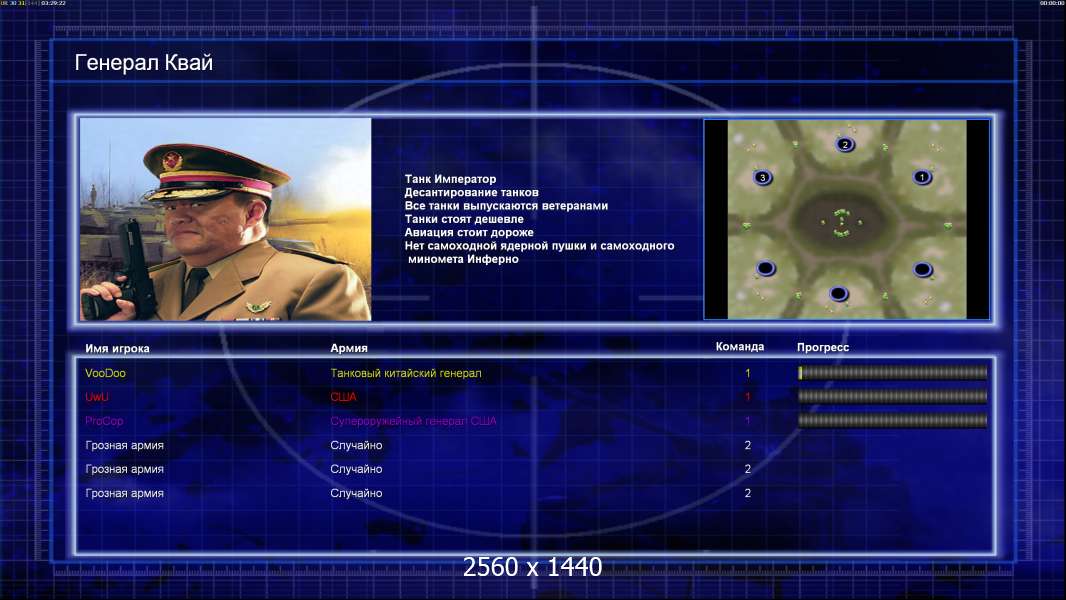Image resolution: width=1066 pixels, height=600 pixels.
Task: Select unnumbered start spot at minimap's lower-right
Action: 923,270
